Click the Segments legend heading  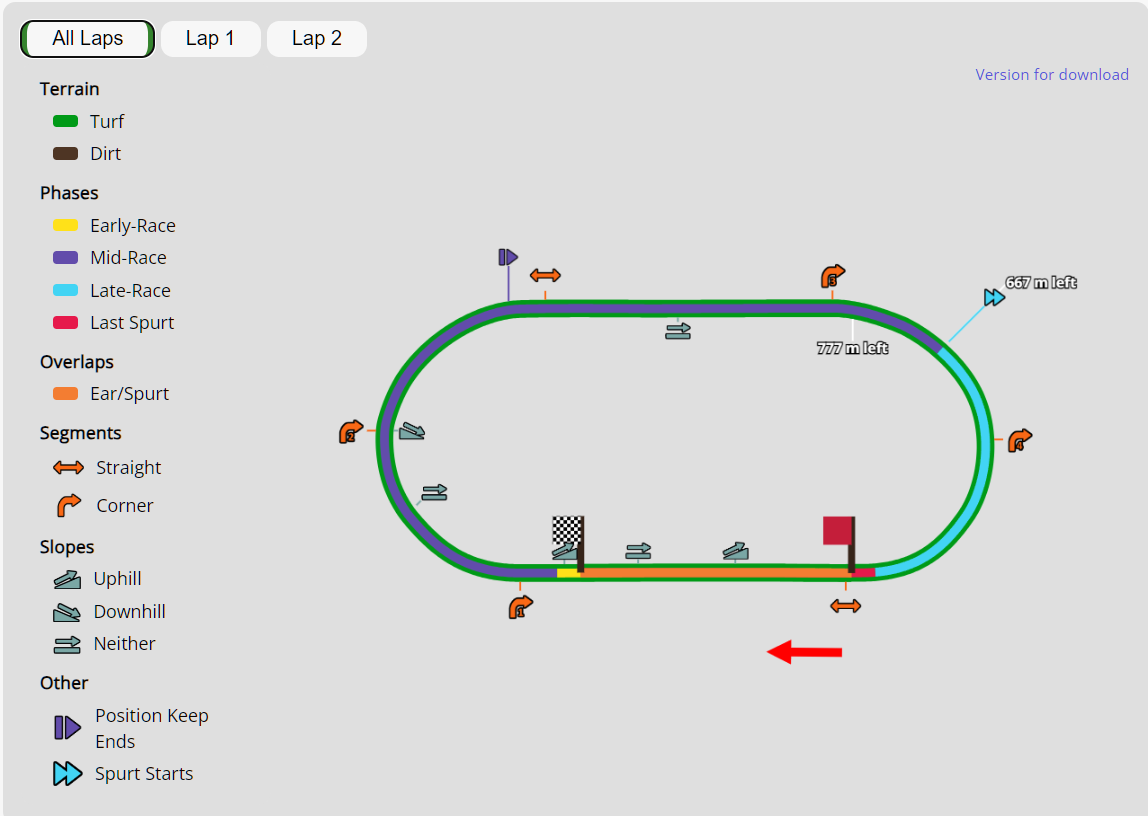tap(81, 433)
